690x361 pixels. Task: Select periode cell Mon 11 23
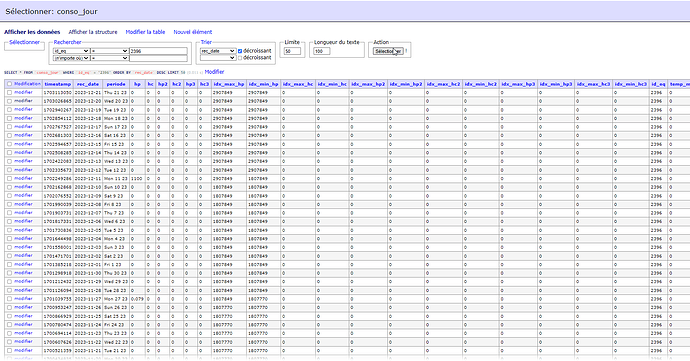click(x=116, y=179)
